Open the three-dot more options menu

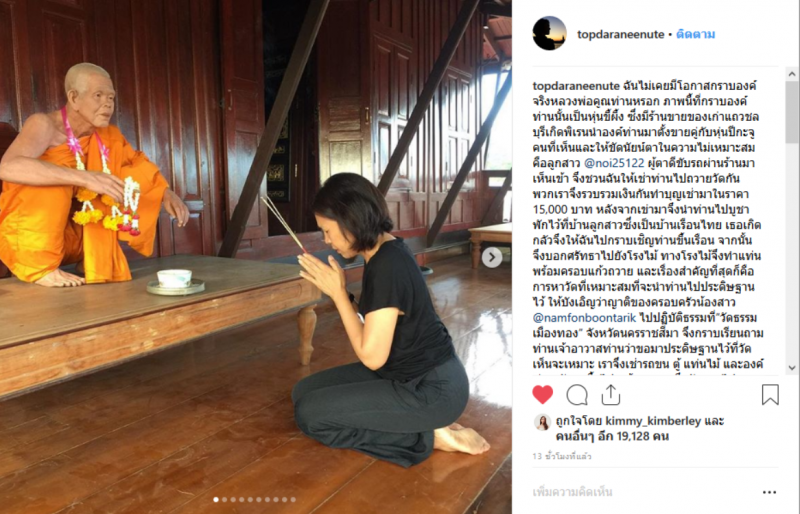(x=769, y=493)
